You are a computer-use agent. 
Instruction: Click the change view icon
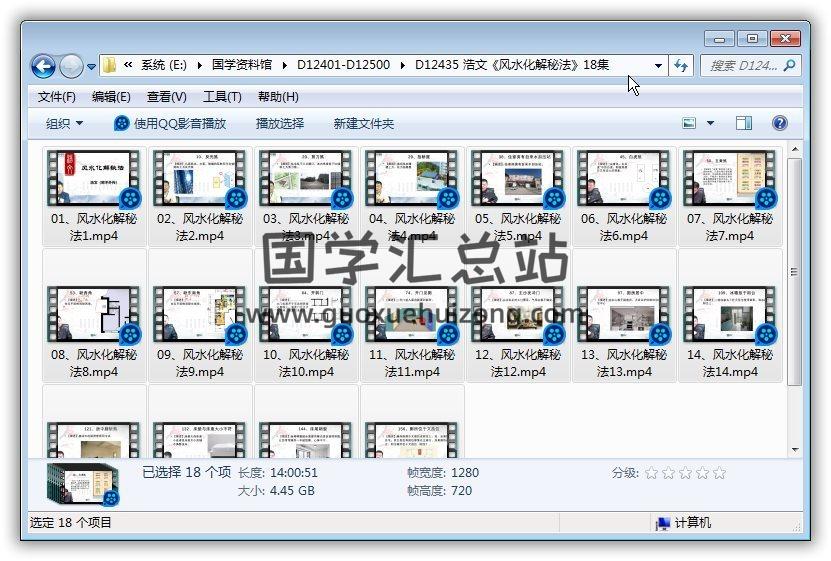tap(688, 123)
